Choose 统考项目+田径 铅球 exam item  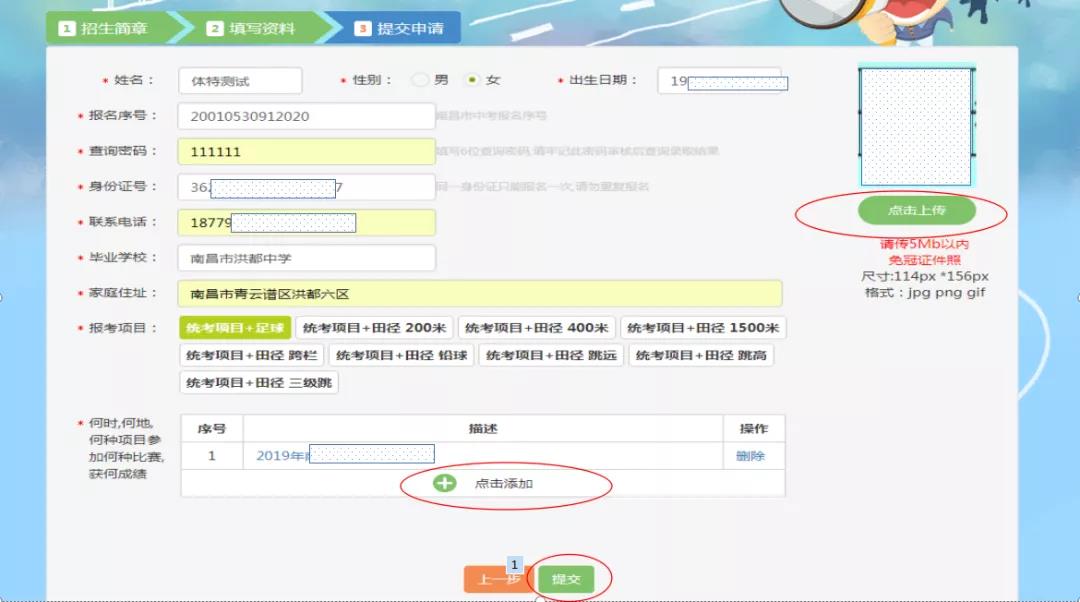pos(402,355)
